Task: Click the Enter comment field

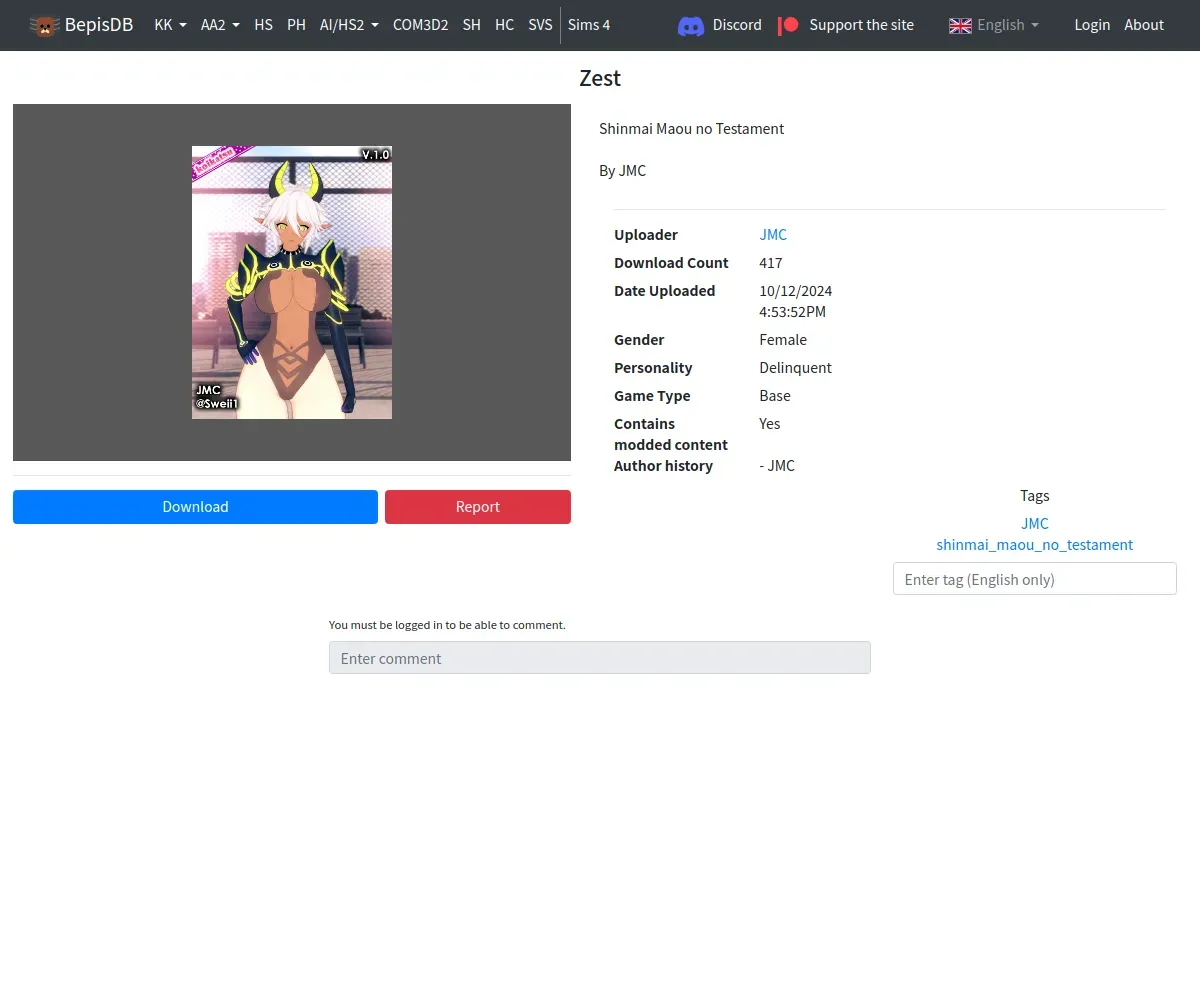Action: [x=600, y=658]
